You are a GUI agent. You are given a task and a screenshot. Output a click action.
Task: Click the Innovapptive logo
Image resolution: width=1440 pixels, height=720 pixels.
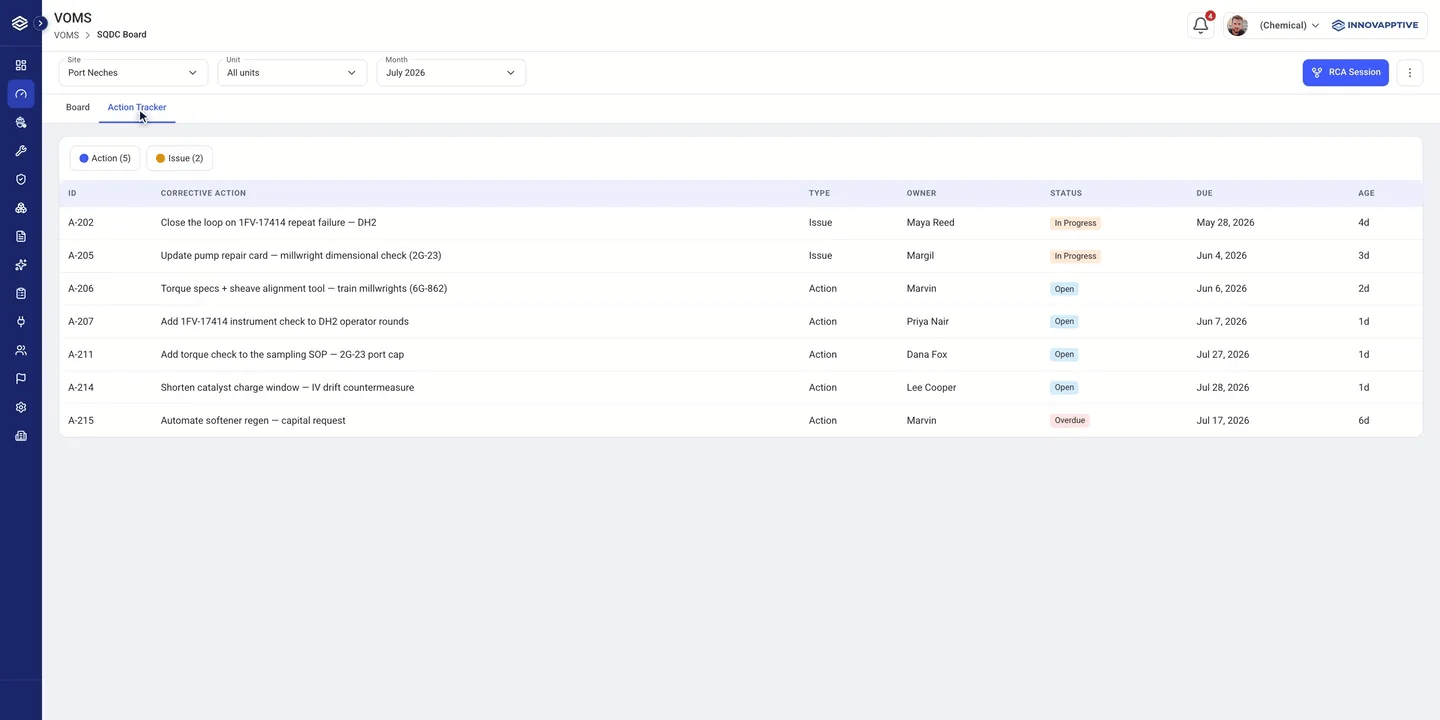pyautogui.click(x=1375, y=26)
